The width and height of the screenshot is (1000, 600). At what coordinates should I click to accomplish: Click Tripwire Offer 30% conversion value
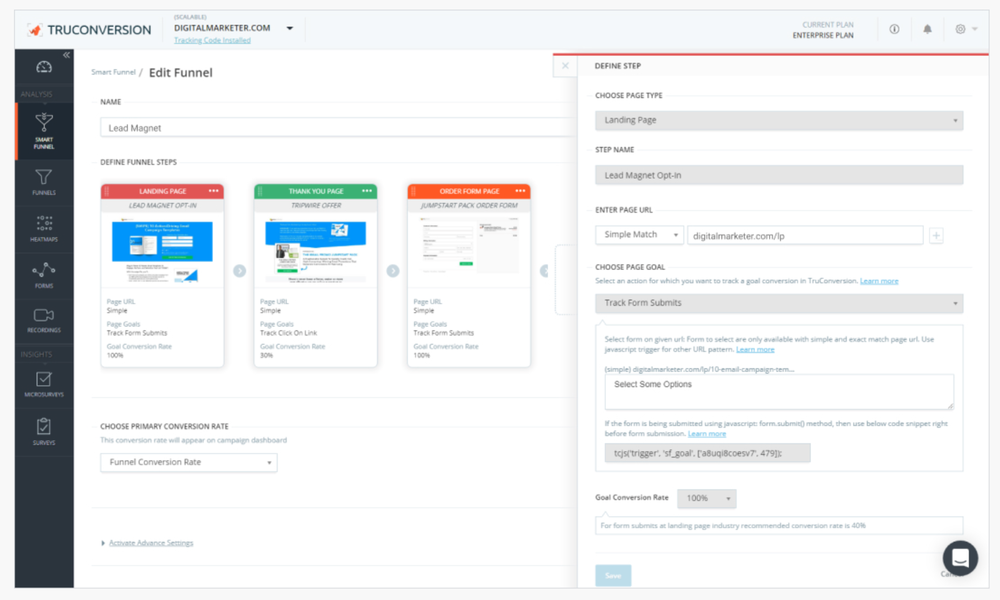[x=267, y=356]
